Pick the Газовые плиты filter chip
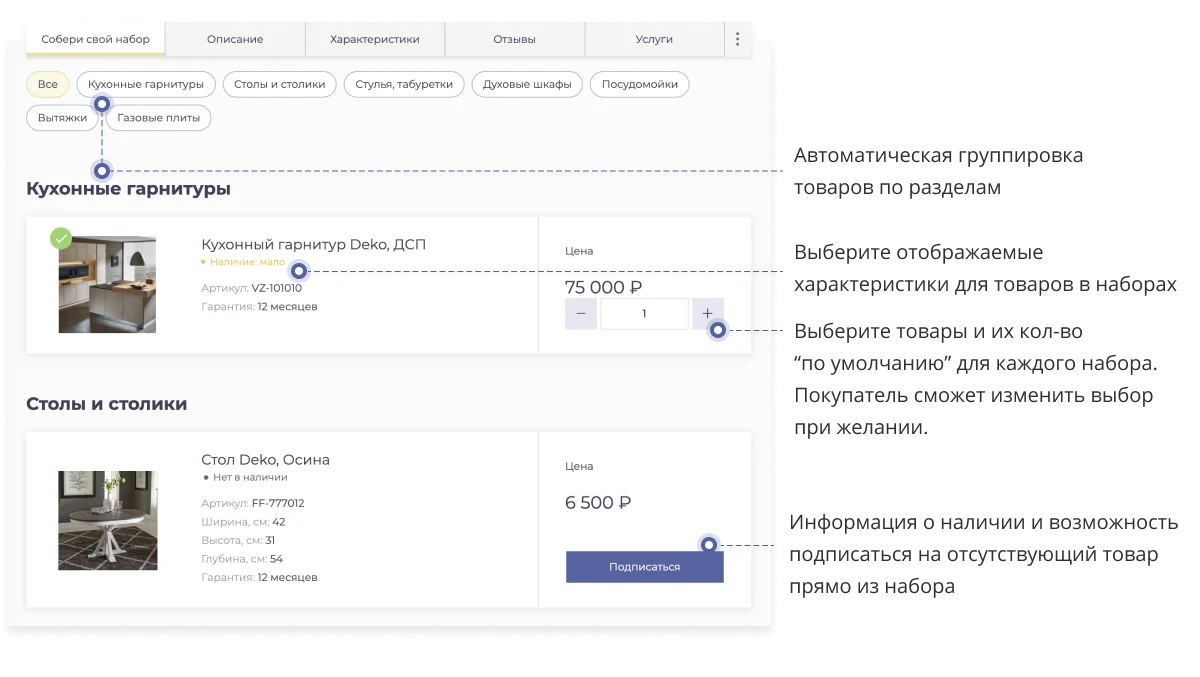The width and height of the screenshot is (1200, 677). [158, 118]
